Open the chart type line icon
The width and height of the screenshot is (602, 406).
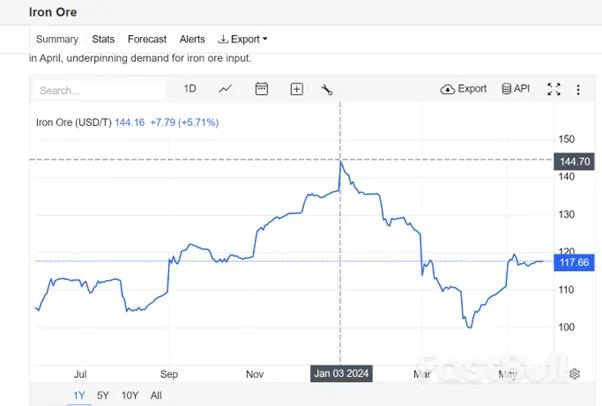(x=226, y=89)
